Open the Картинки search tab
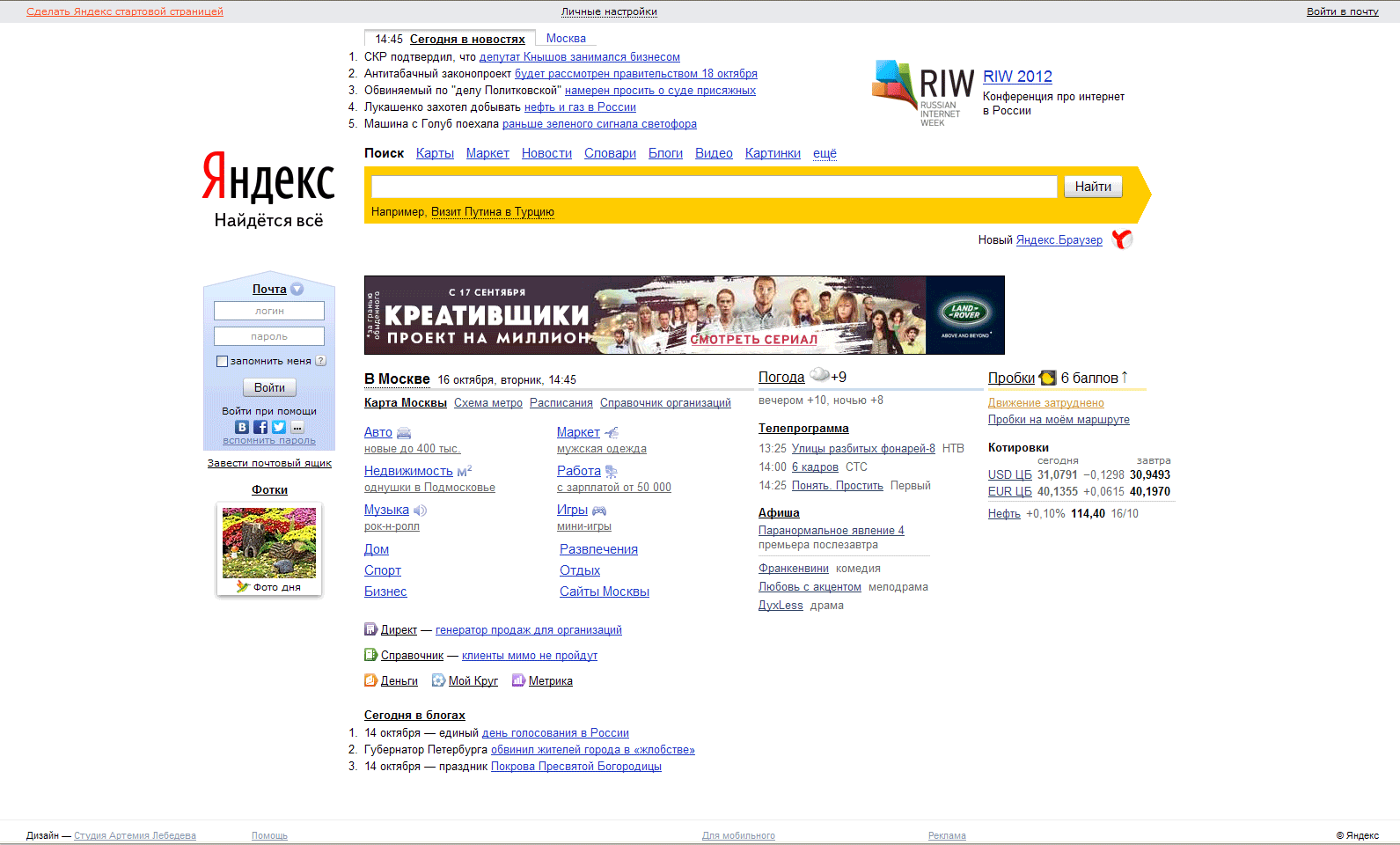This screenshot has height=845, width=1400. (x=773, y=153)
